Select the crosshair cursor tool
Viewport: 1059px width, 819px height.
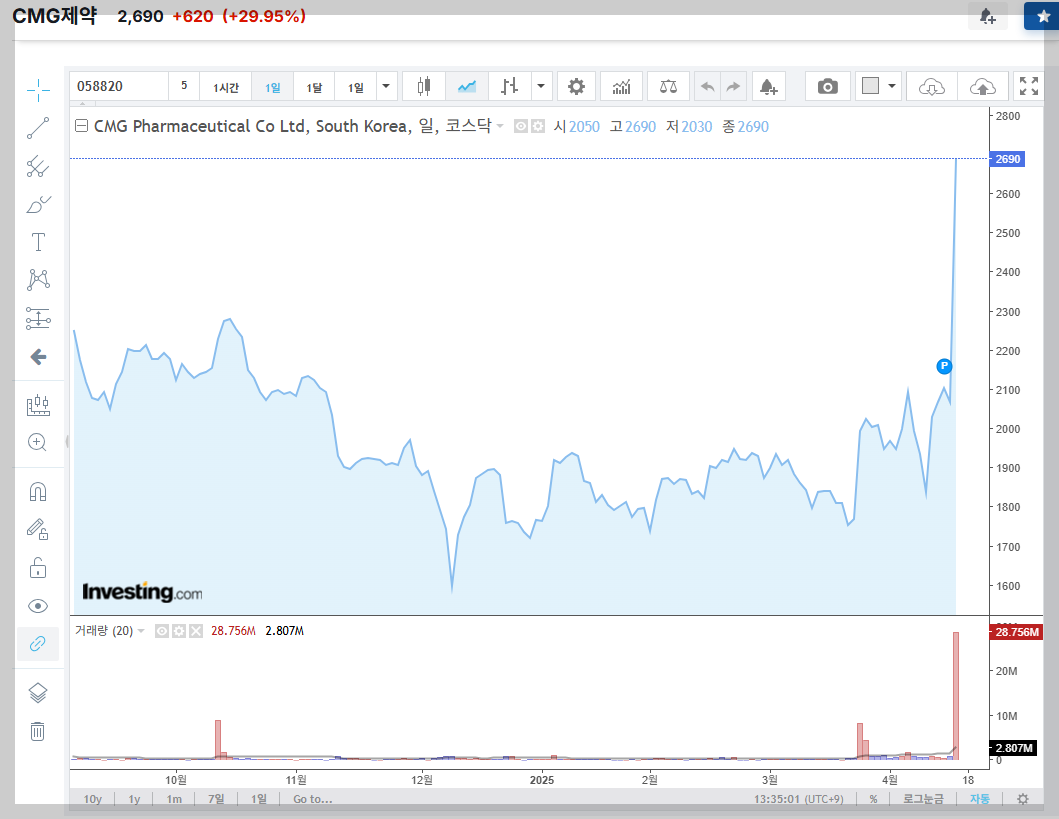(x=38, y=90)
